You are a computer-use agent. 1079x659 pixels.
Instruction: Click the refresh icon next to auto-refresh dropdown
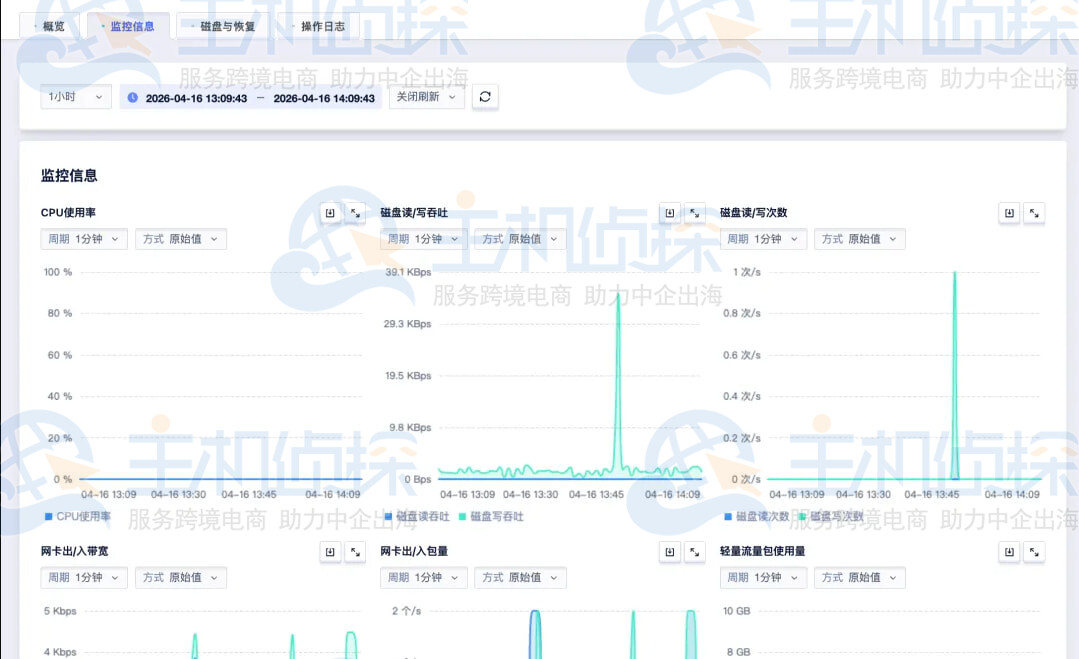pyautogui.click(x=485, y=97)
